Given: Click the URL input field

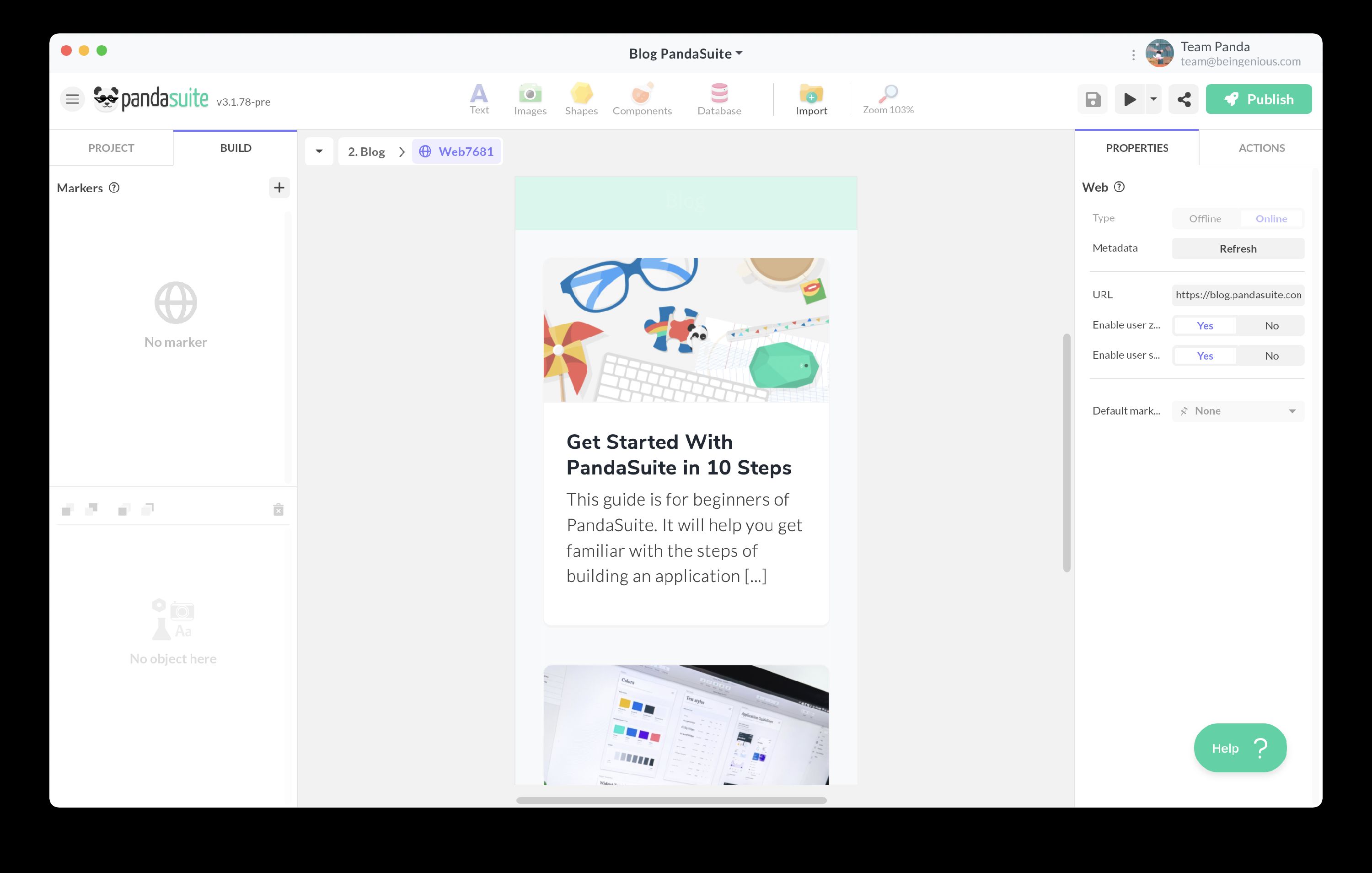Looking at the screenshot, I should tap(1238, 295).
